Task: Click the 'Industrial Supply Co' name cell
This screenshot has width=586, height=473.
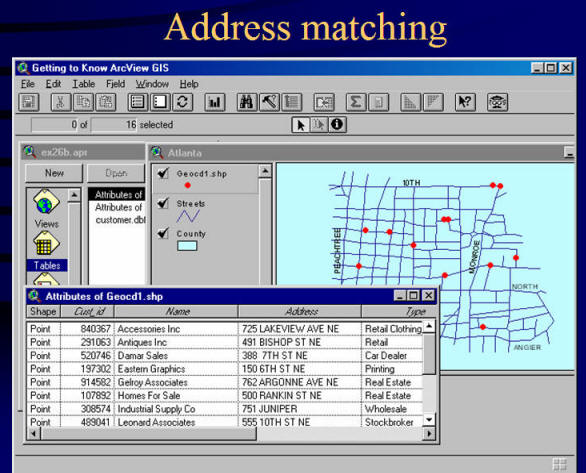Action: [176, 409]
